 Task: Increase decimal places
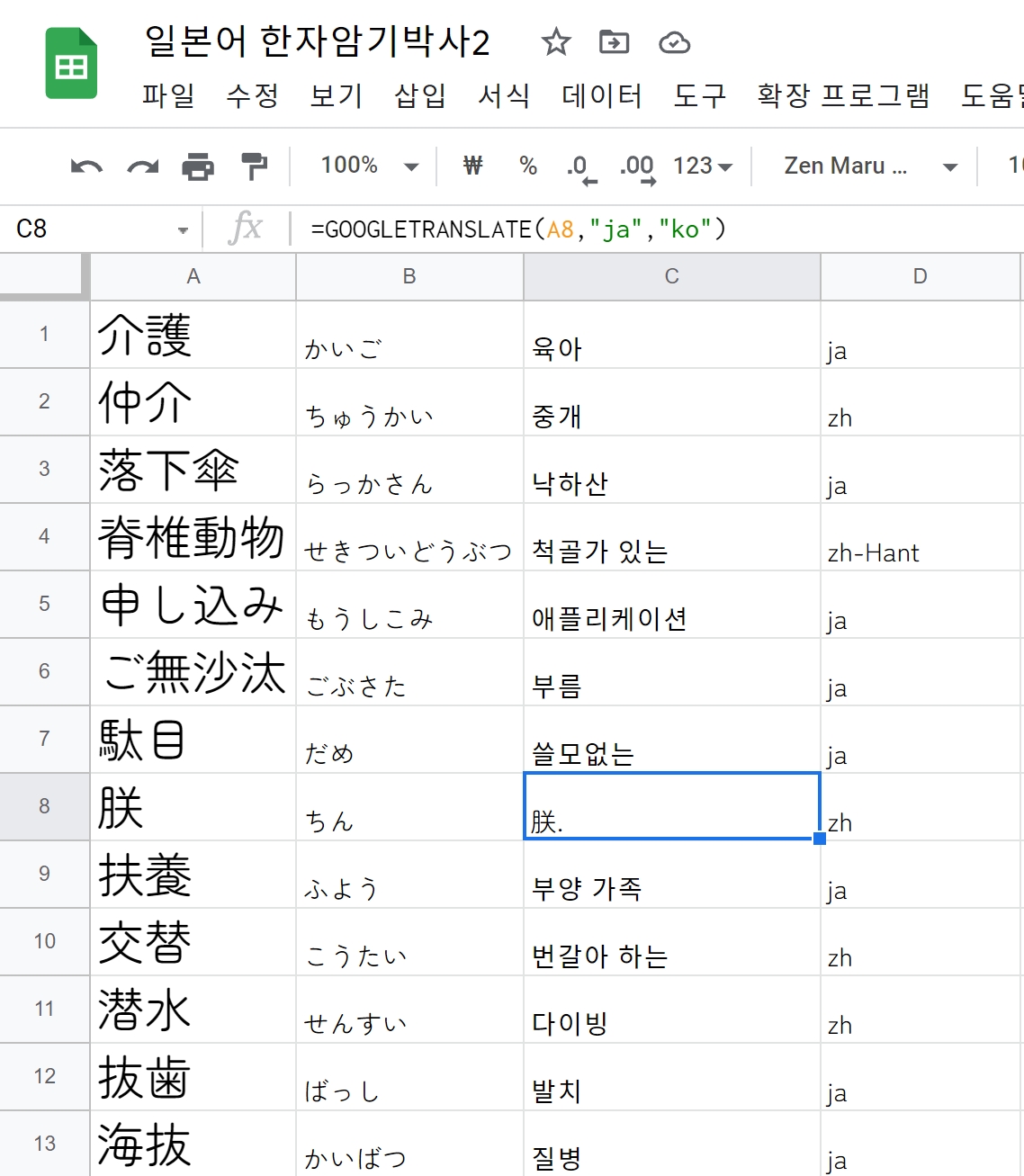click(x=637, y=167)
